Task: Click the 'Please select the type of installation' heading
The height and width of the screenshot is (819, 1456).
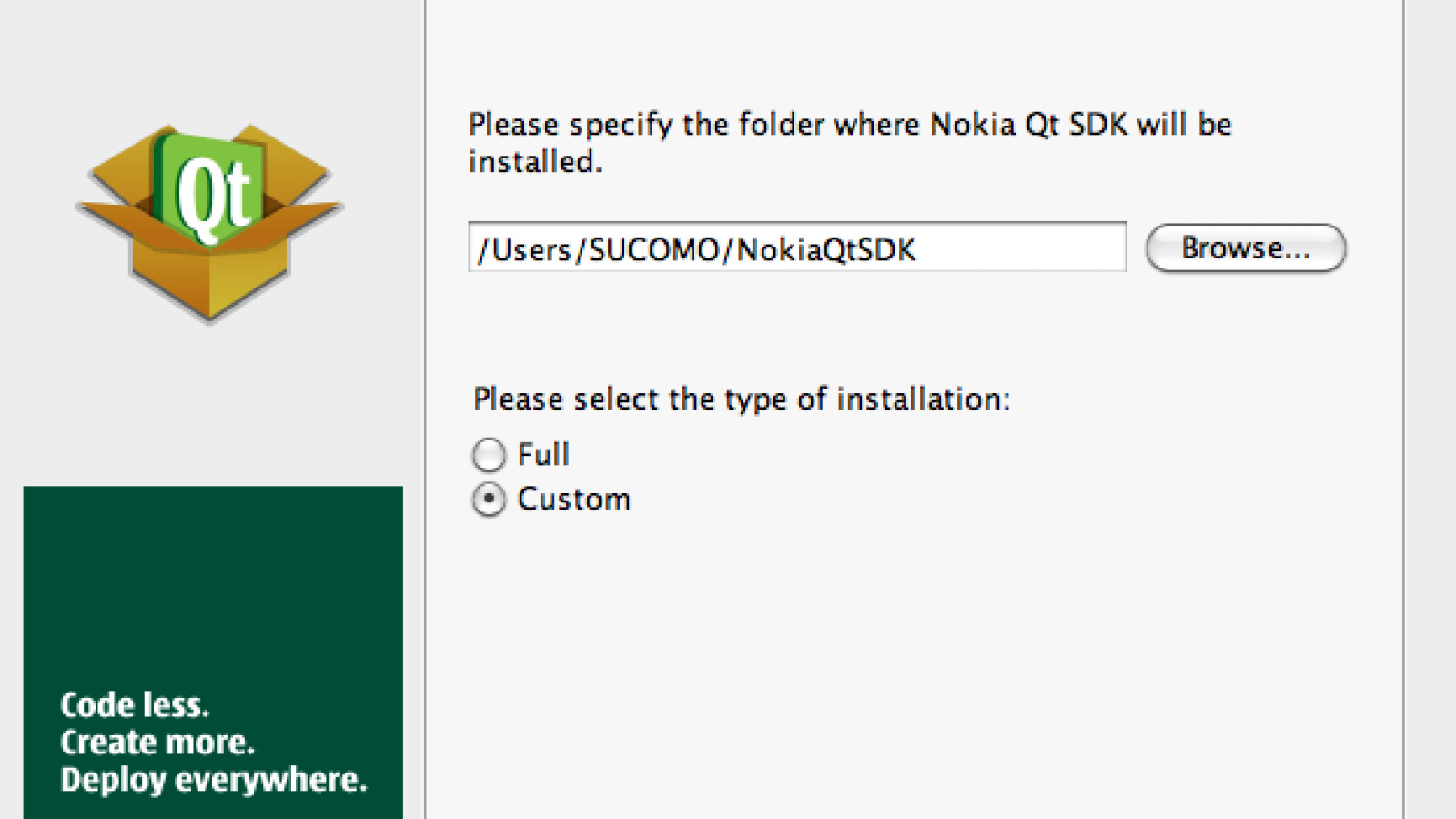Action: pos(743,399)
